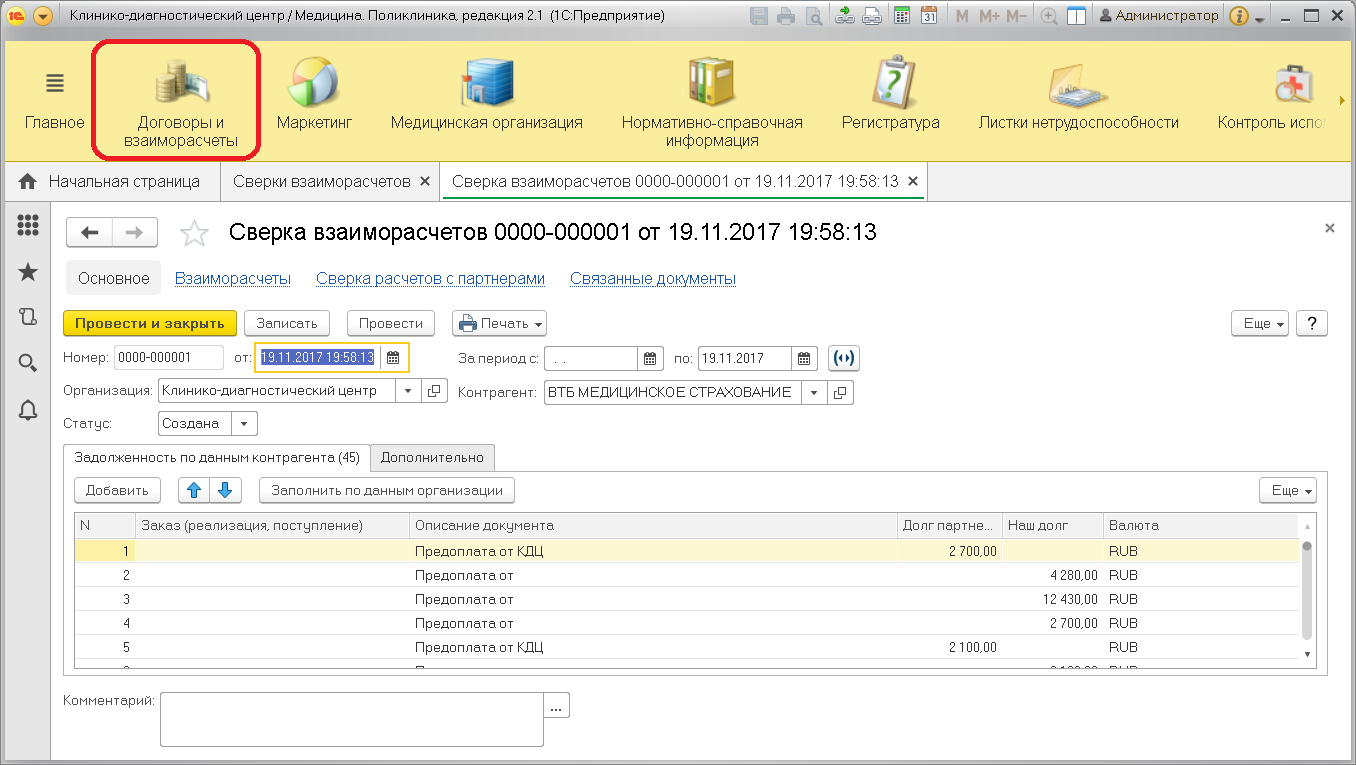Click the M+ memory add button
Image resolution: width=1356 pixels, height=765 pixels.
(x=989, y=16)
